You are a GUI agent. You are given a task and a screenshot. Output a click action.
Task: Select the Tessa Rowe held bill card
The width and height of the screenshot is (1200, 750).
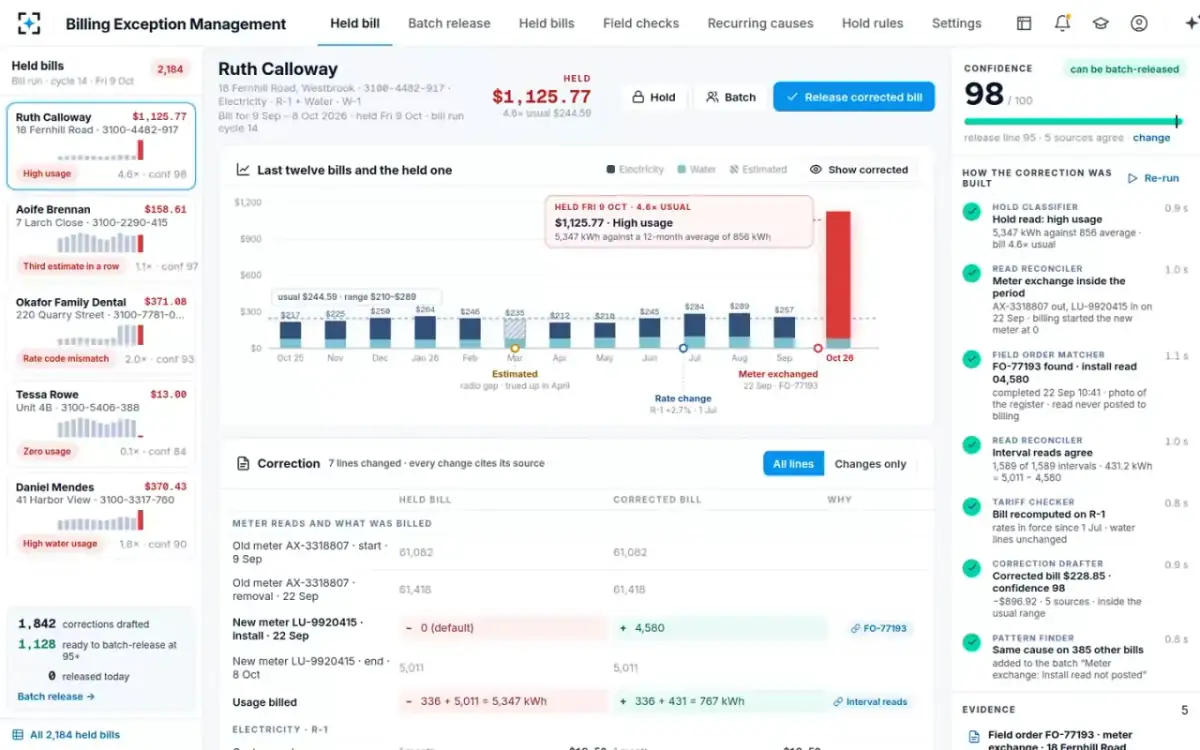(x=101, y=424)
